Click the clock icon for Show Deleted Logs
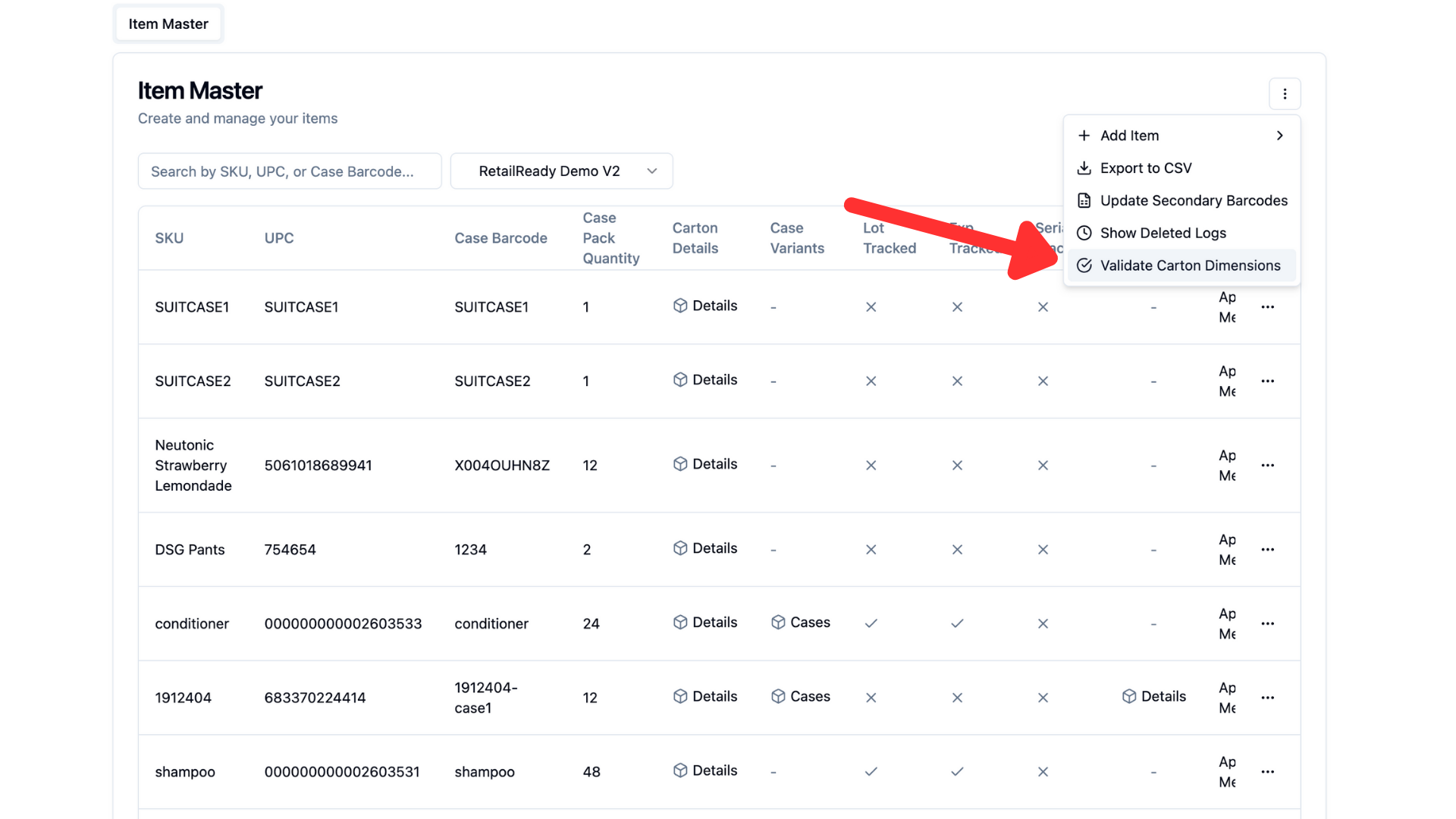Screen dimensions: 1456x819 [x=1084, y=234]
